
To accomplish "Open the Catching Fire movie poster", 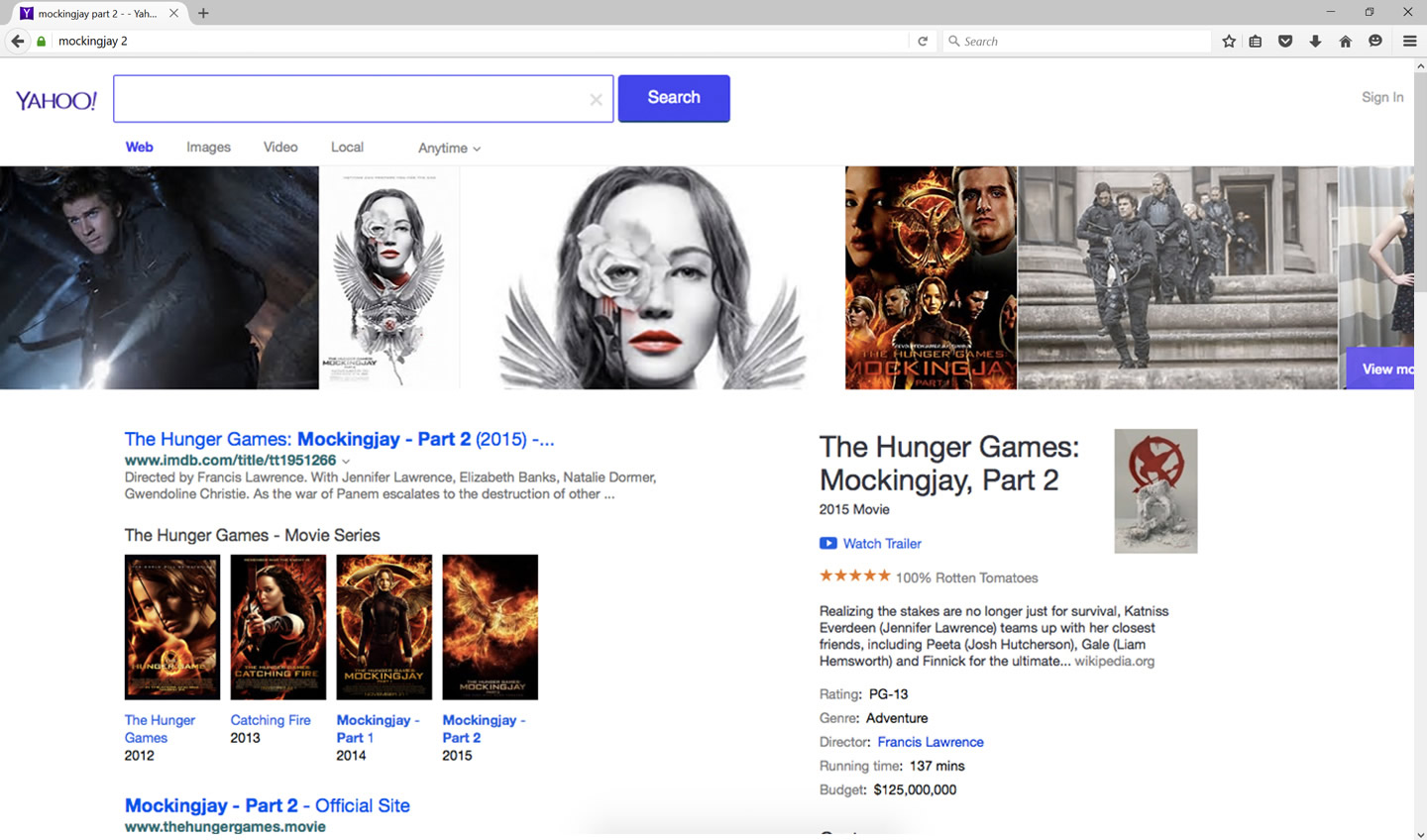I will (x=277, y=627).
